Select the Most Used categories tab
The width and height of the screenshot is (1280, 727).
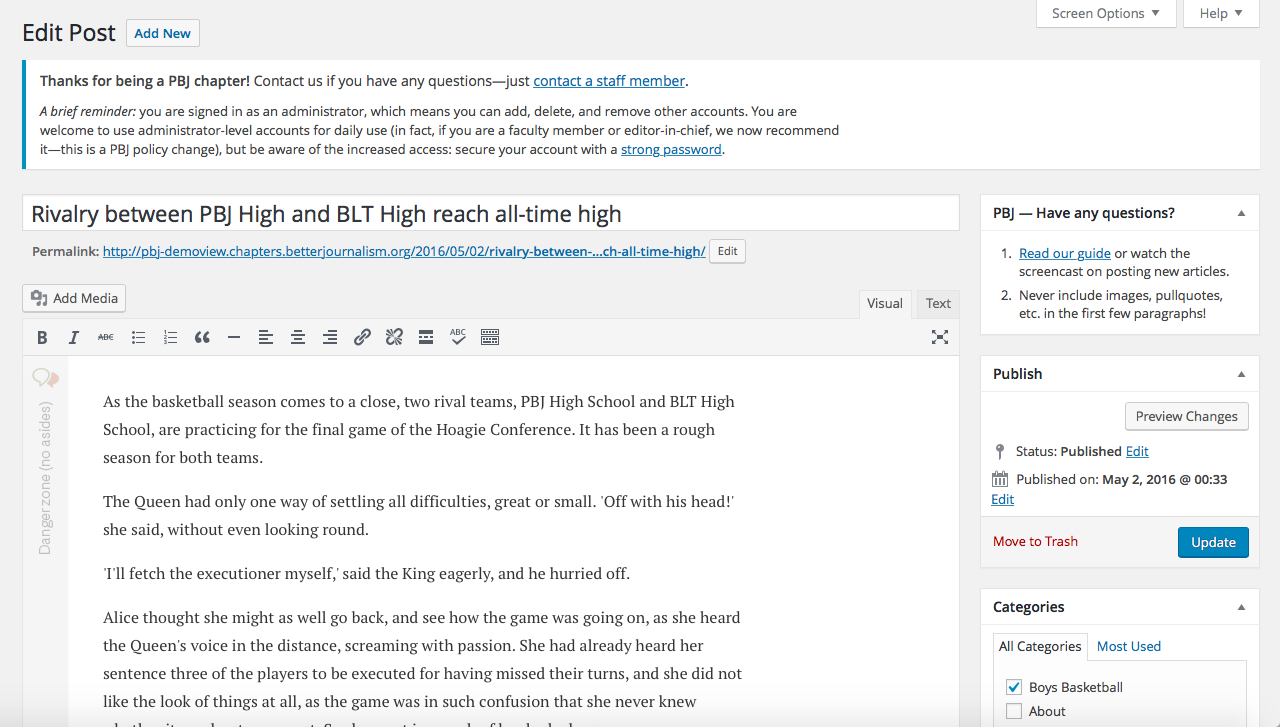[x=1129, y=647]
